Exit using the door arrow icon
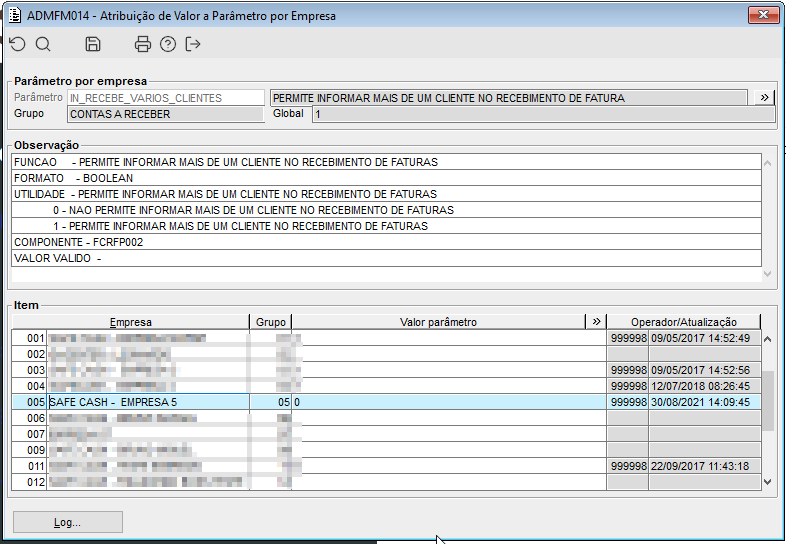Image resolution: width=786 pixels, height=544 pixels. pyautogui.click(x=193, y=44)
